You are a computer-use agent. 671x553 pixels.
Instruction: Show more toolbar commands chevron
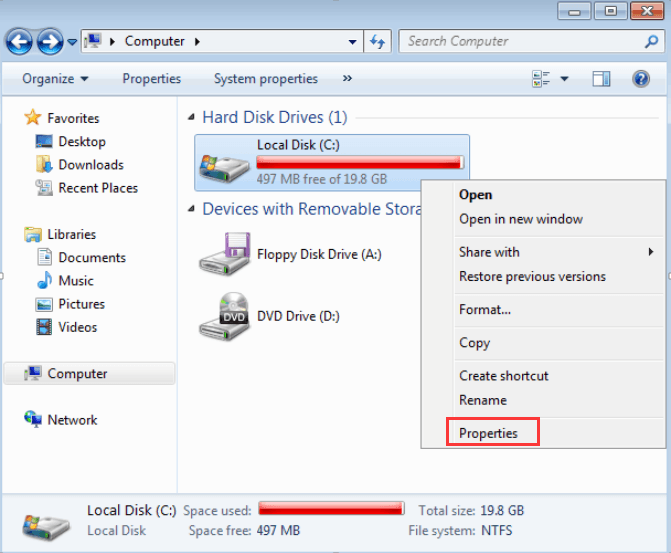tap(347, 78)
